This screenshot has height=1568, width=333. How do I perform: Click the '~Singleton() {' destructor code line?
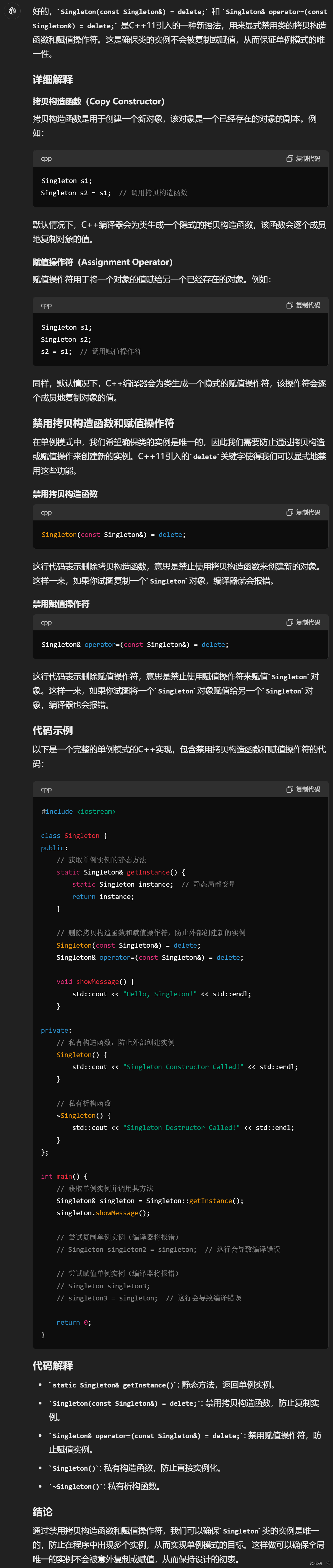point(83,1116)
